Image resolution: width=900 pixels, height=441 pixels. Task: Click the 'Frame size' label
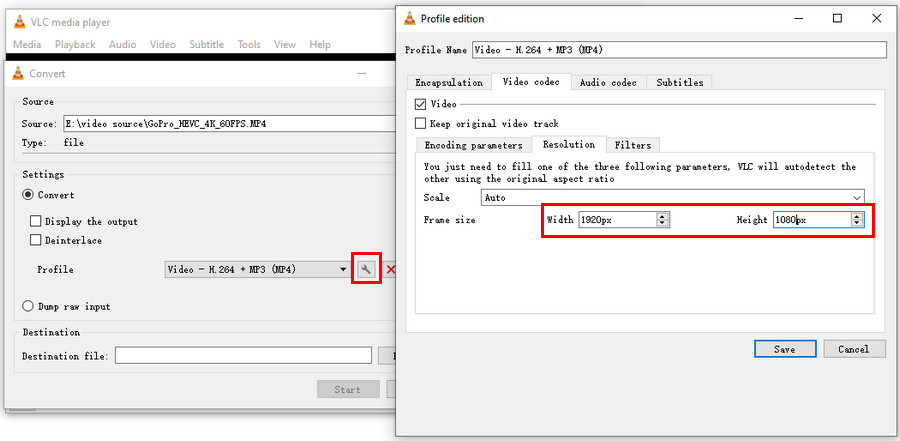click(449, 219)
